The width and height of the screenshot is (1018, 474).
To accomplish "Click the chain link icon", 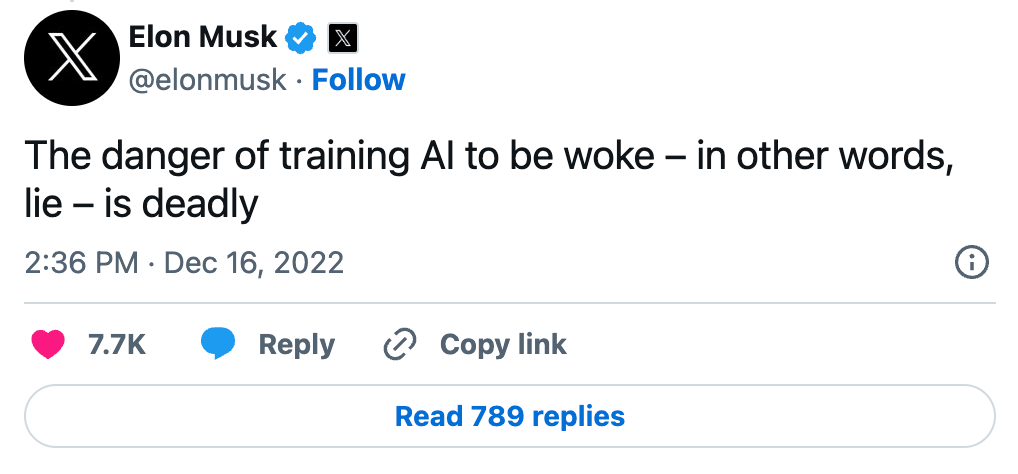I will pos(399,344).
